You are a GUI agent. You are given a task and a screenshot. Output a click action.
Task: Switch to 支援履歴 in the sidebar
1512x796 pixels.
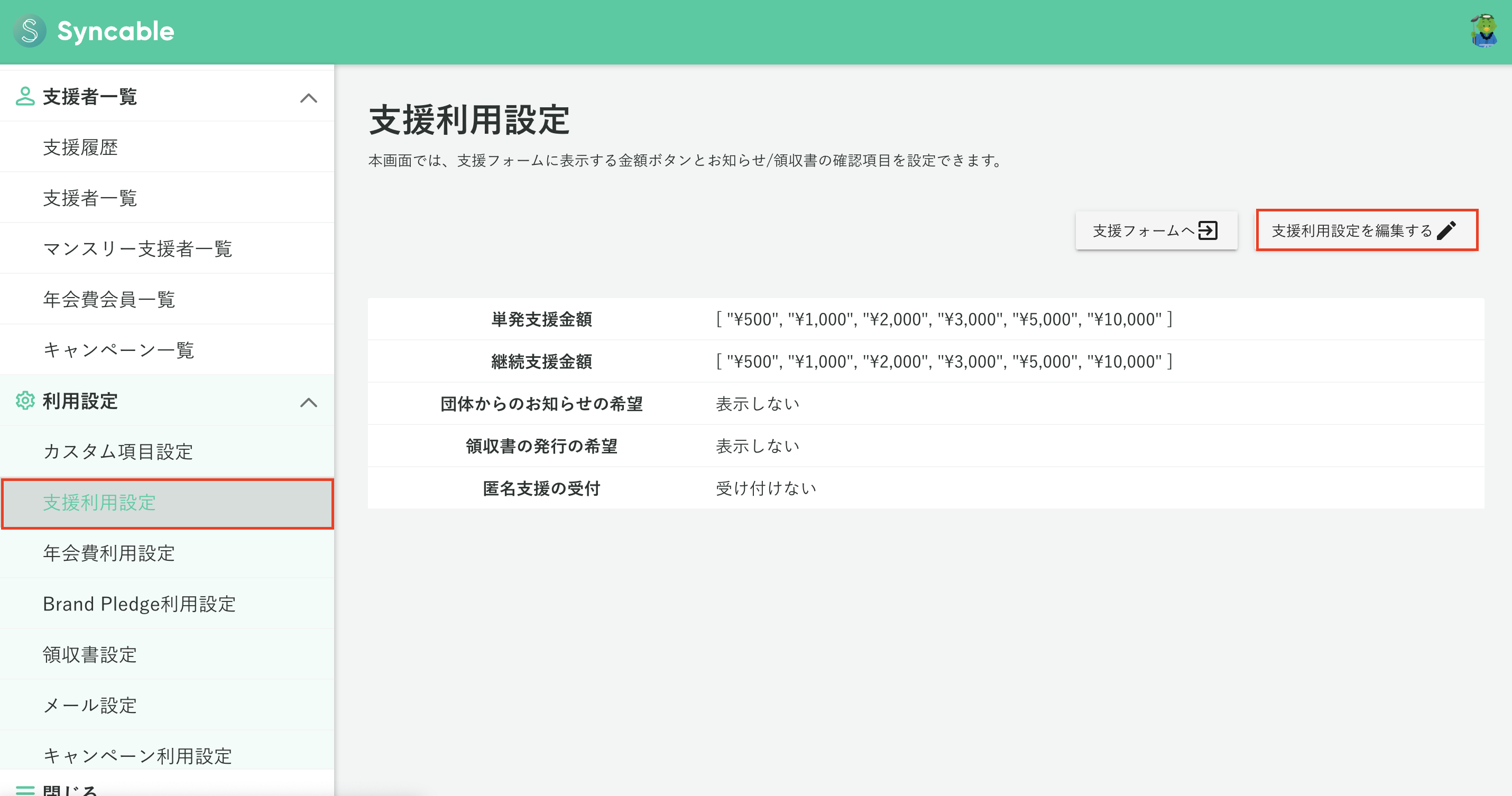tap(80, 147)
